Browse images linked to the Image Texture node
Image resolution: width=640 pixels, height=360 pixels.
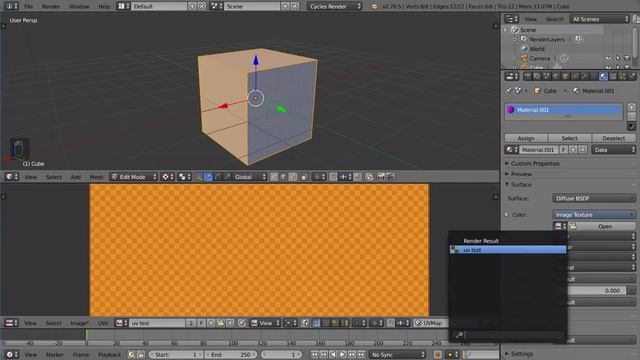tap(559, 226)
